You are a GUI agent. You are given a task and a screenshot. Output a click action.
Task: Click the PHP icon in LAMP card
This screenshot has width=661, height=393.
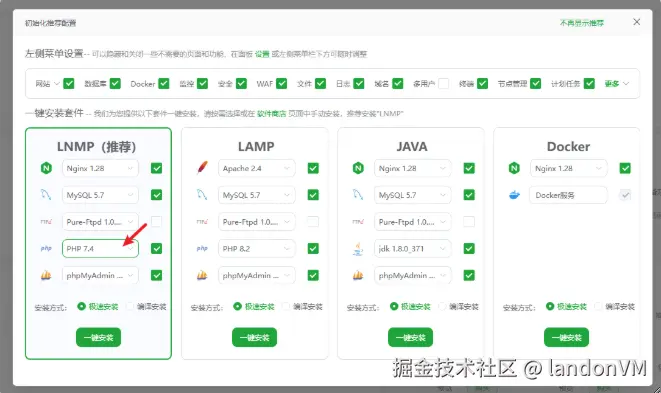[x=202, y=248]
